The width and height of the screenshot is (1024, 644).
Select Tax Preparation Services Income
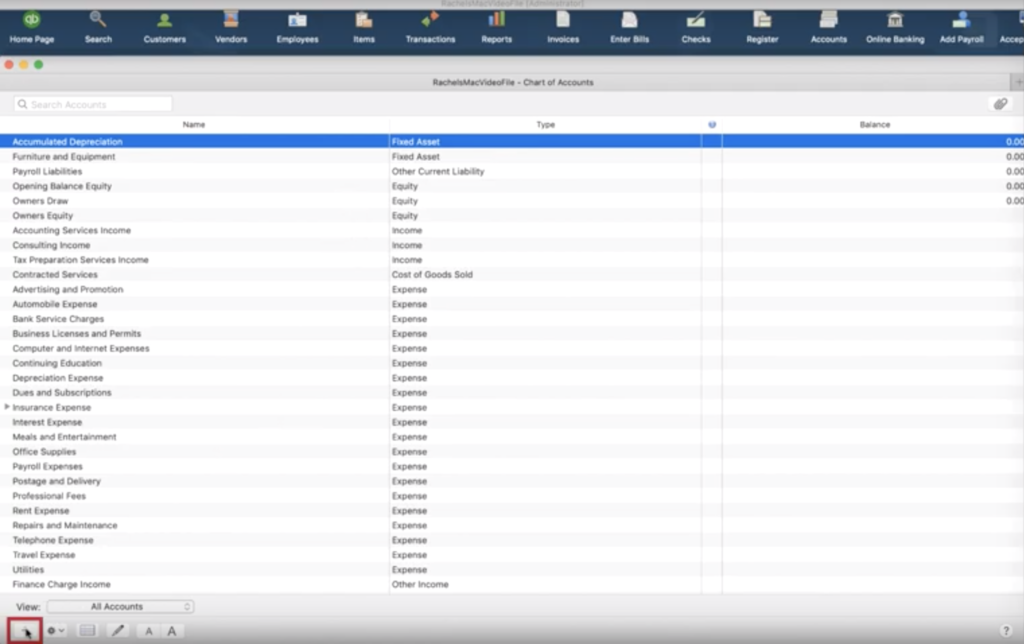click(x=512, y=260)
